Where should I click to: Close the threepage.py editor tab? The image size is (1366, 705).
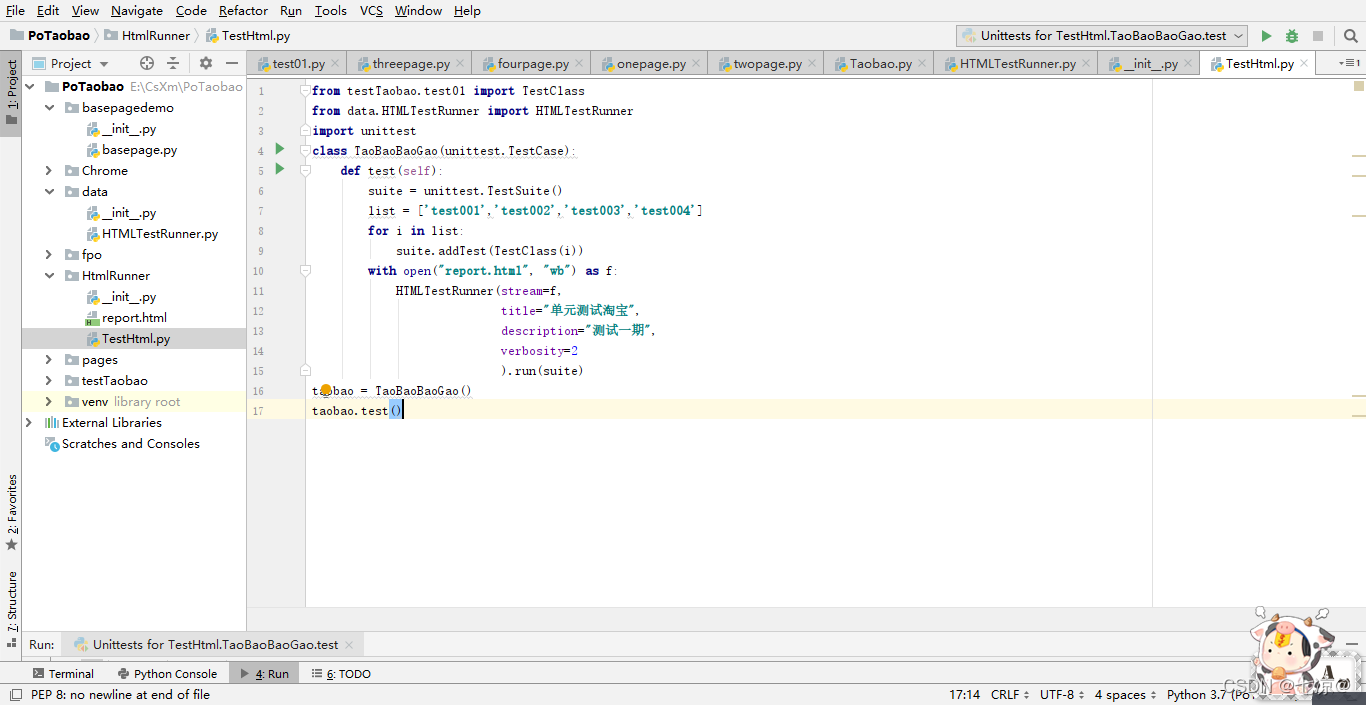[460, 64]
